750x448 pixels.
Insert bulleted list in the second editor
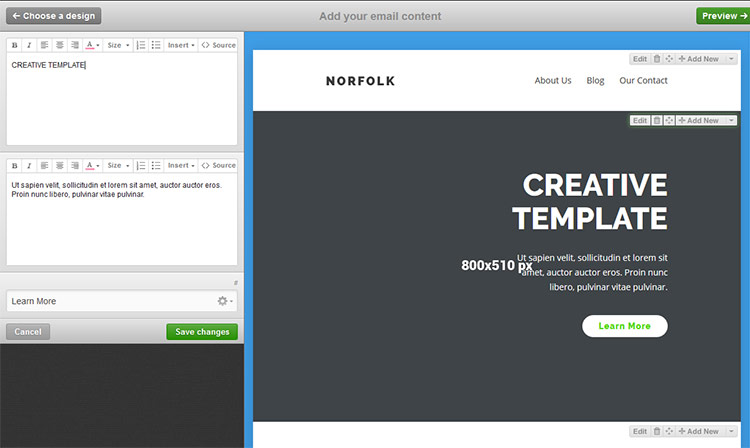coord(156,165)
